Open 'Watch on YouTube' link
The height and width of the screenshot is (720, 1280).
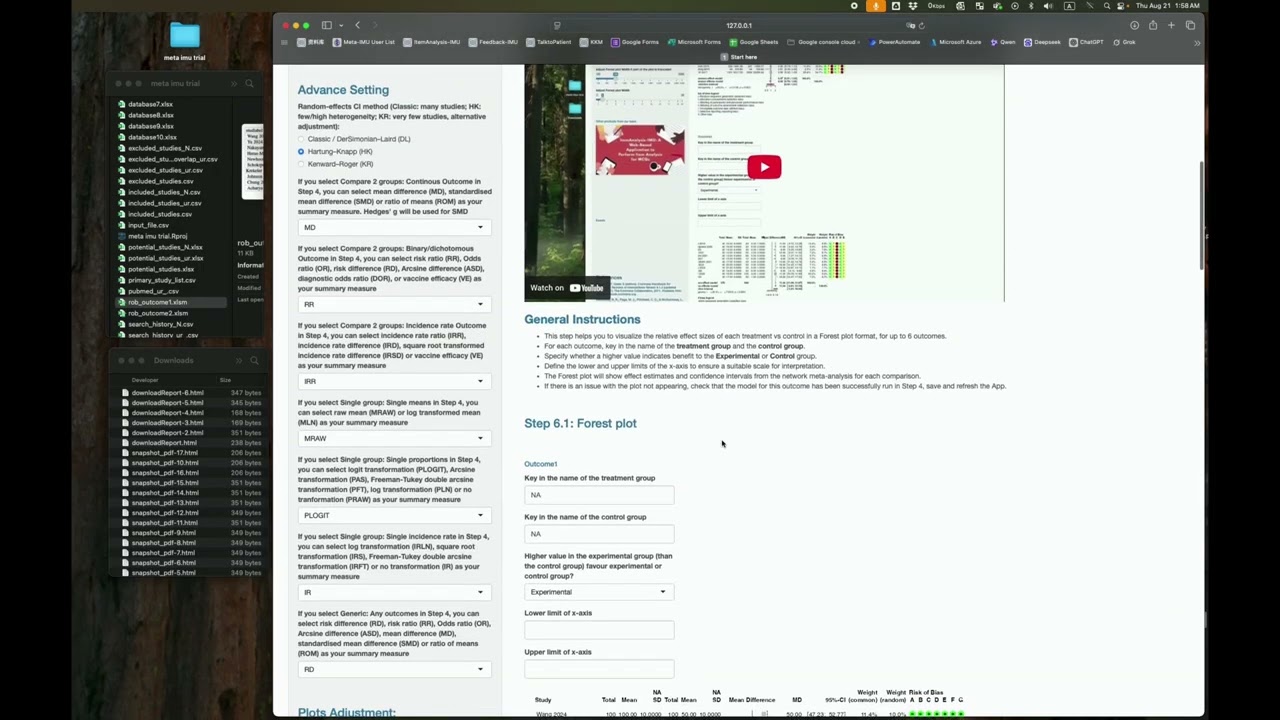tap(567, 288)
